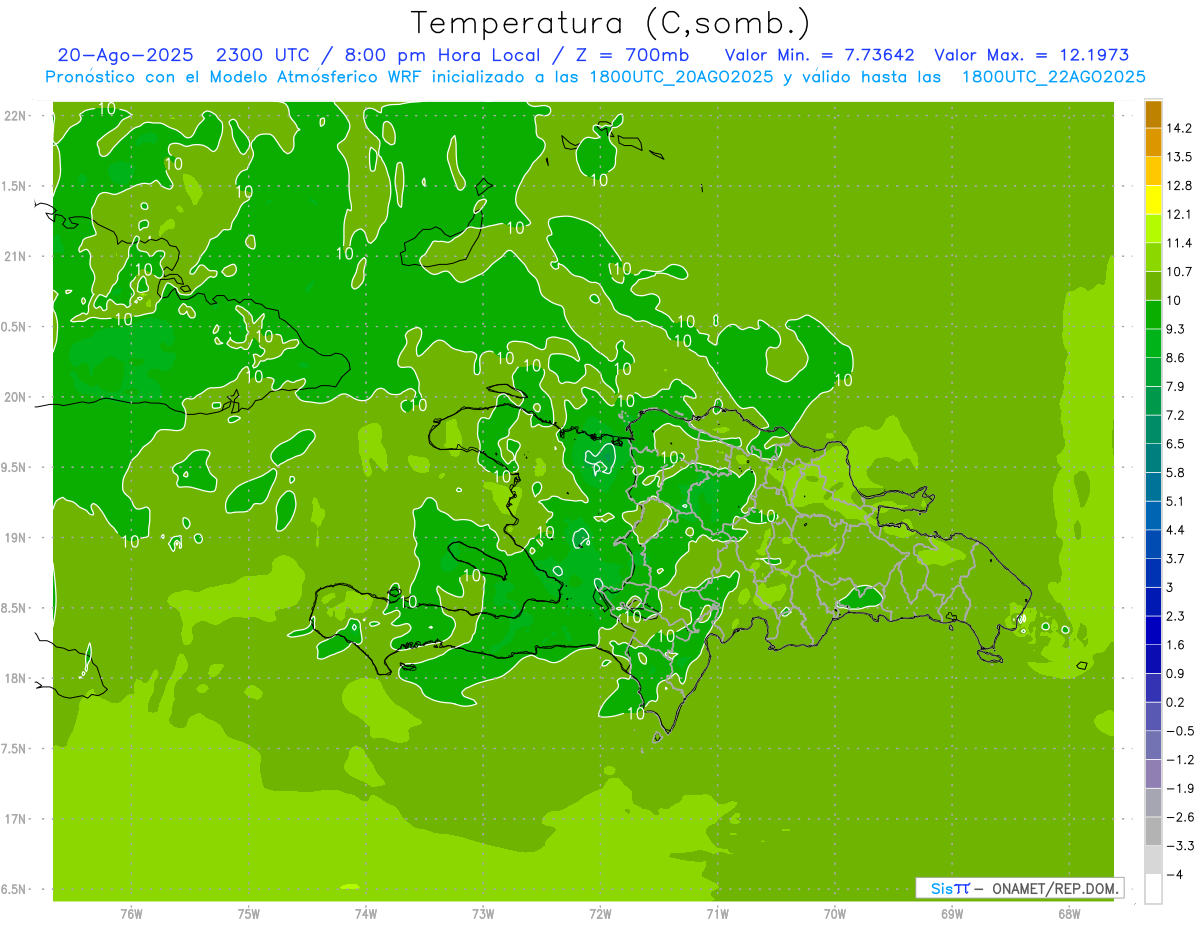Select the '75W' longitude label
The image size is (1200, 927).
(x=249, y=914)
